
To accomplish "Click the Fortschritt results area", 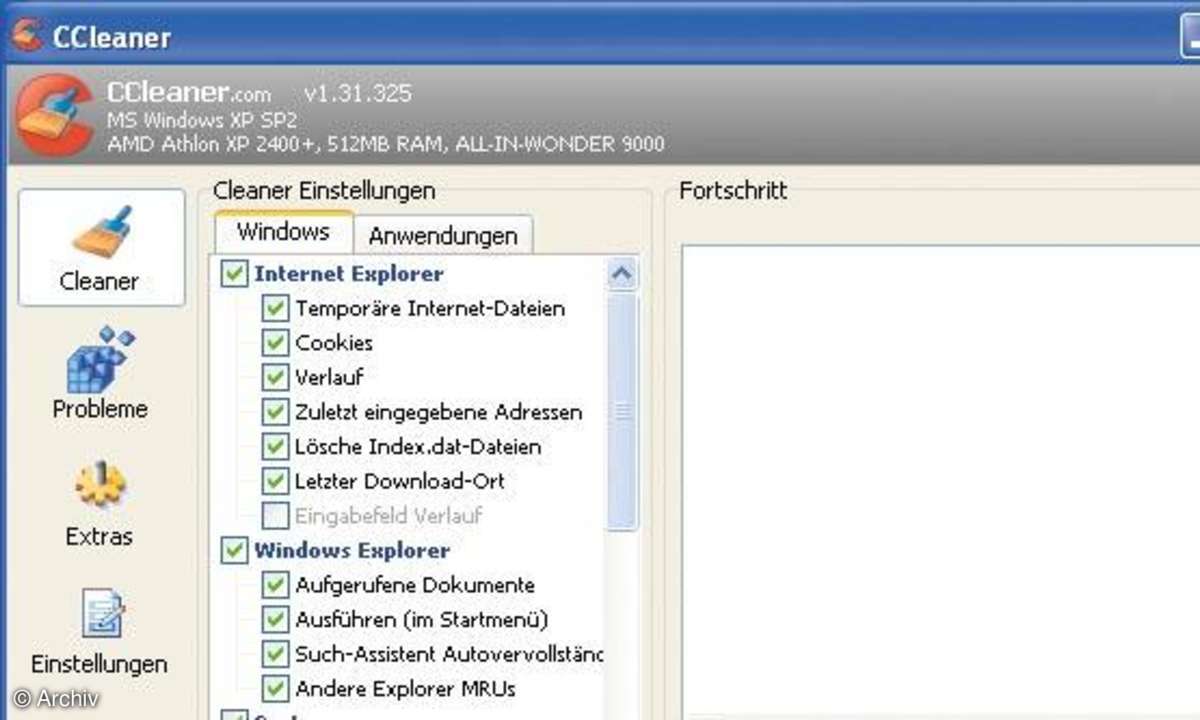I will 940,480.
